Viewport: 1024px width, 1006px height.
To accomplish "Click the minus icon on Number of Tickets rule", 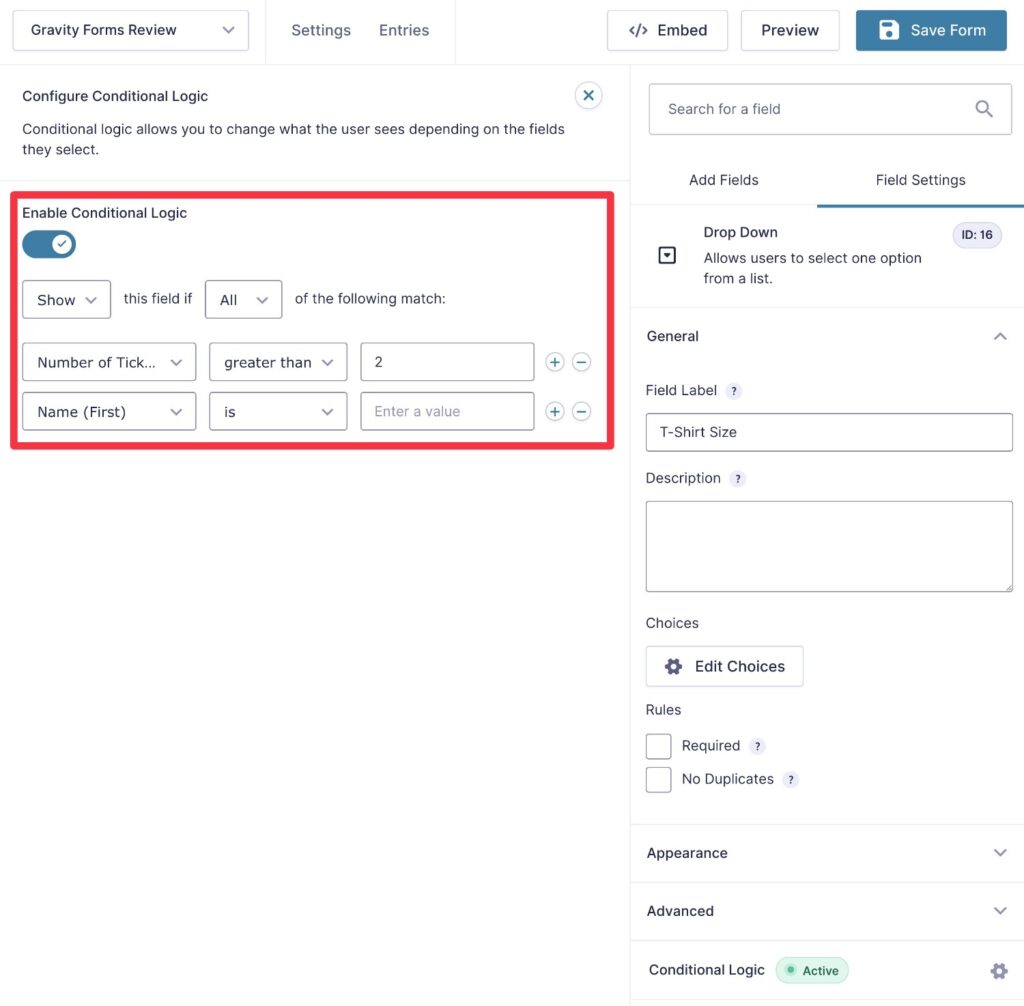I will click(x=581, y=362).
